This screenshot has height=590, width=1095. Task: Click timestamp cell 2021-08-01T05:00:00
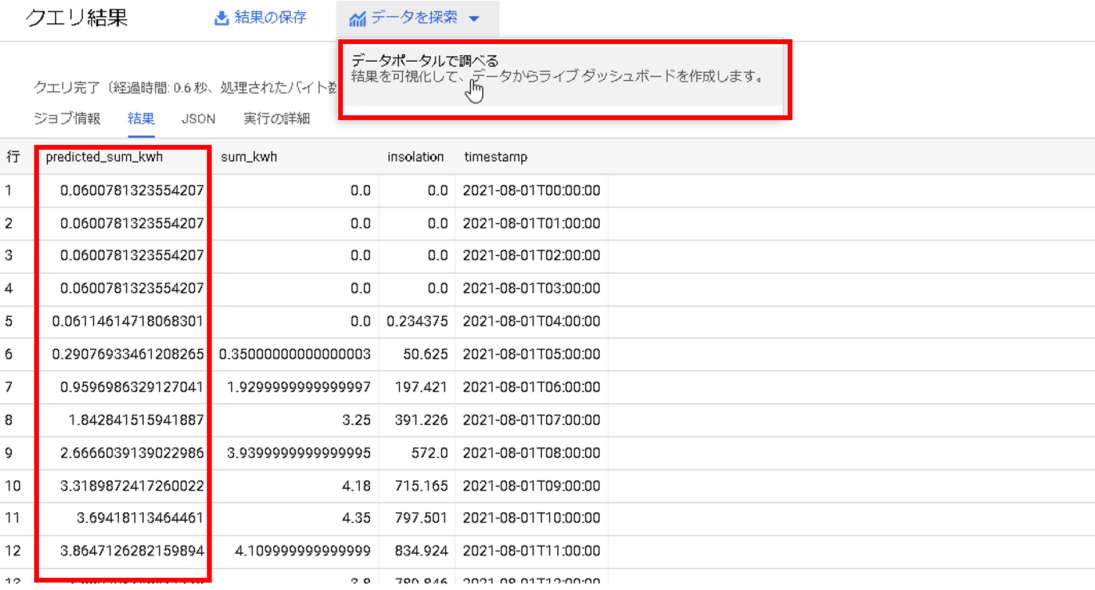coord(531,354)
